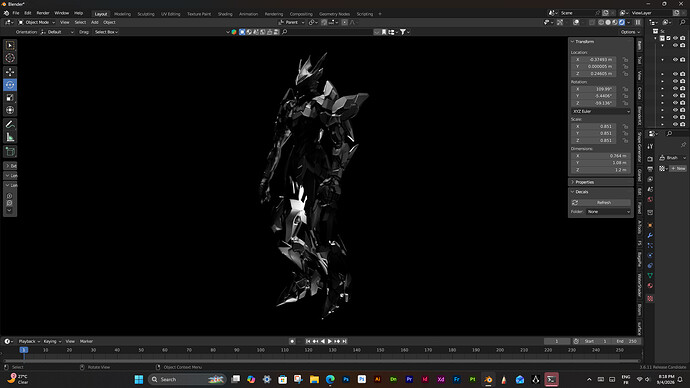Open the Output properties tab icon
The width and height of the screenshot is (690, 388).
650,169
